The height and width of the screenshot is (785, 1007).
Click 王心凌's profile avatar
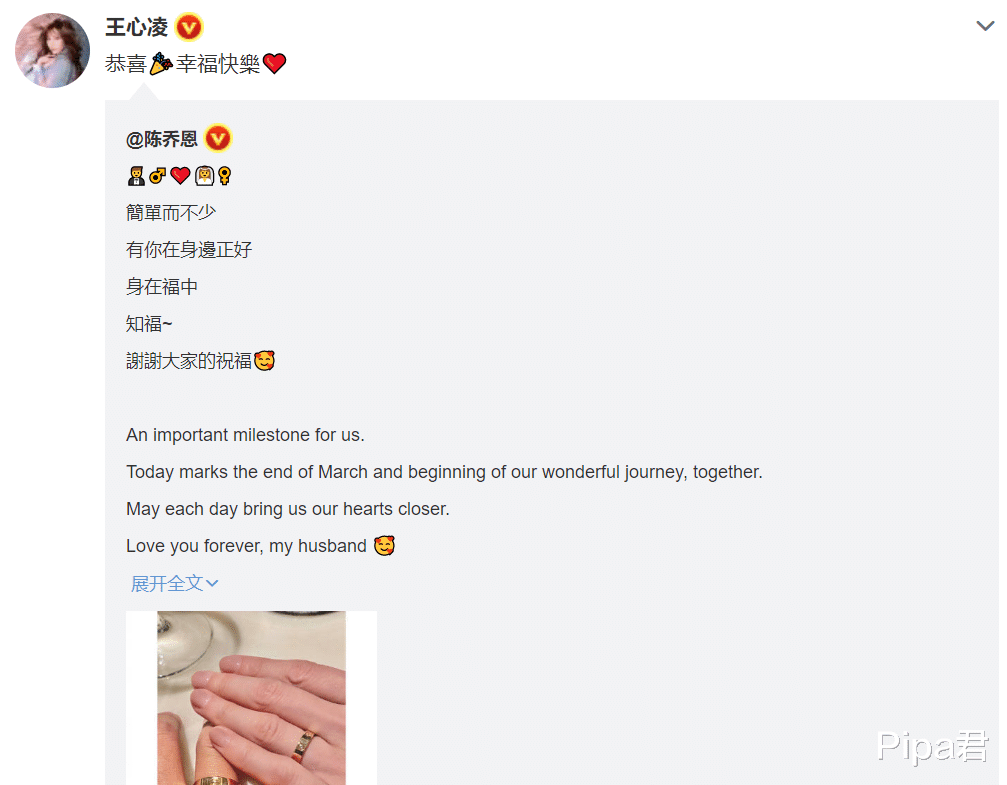tap(53, 50)
